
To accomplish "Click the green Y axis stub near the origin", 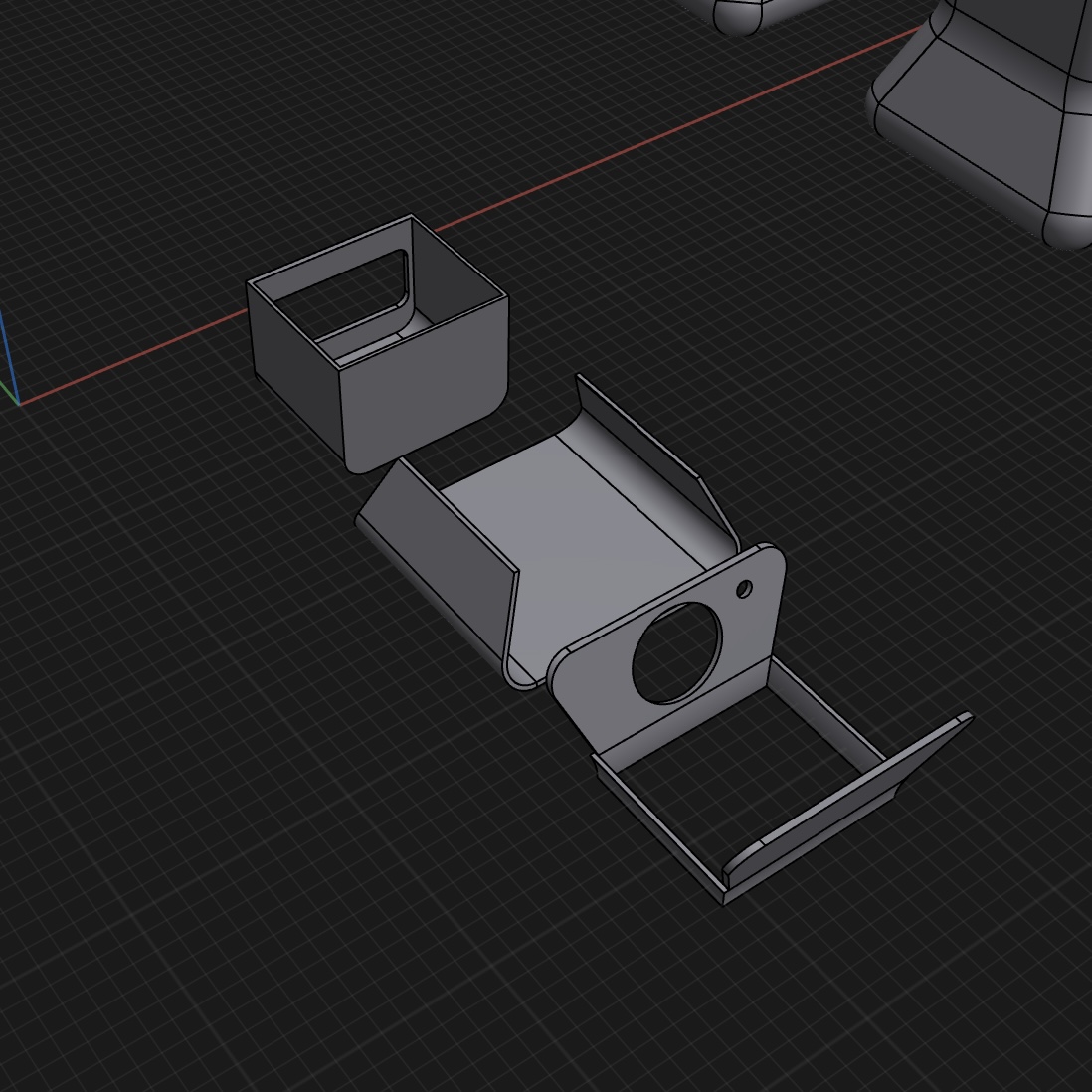I will point(10,397).
